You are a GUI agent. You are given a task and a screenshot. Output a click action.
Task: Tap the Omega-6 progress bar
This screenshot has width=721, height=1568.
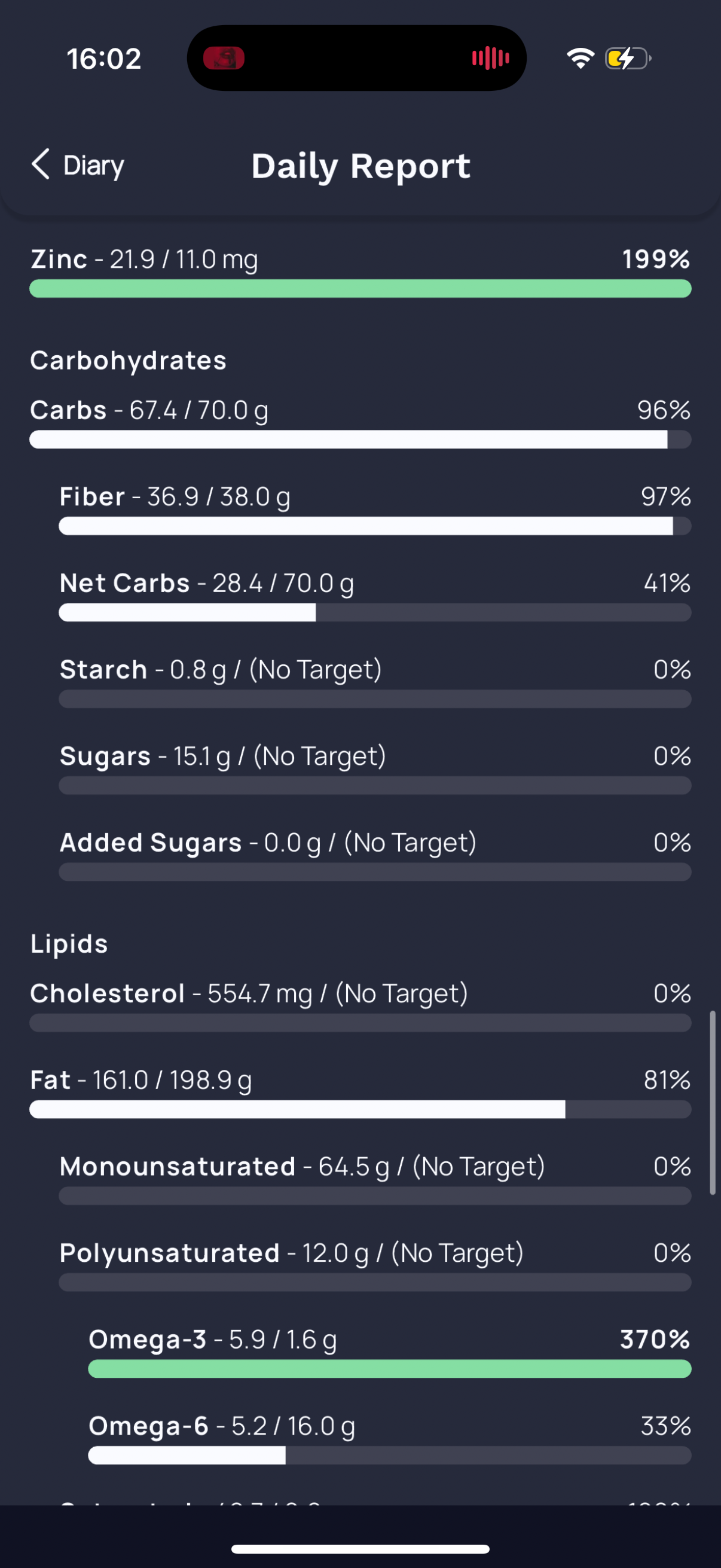click(x=389, y=1455)
